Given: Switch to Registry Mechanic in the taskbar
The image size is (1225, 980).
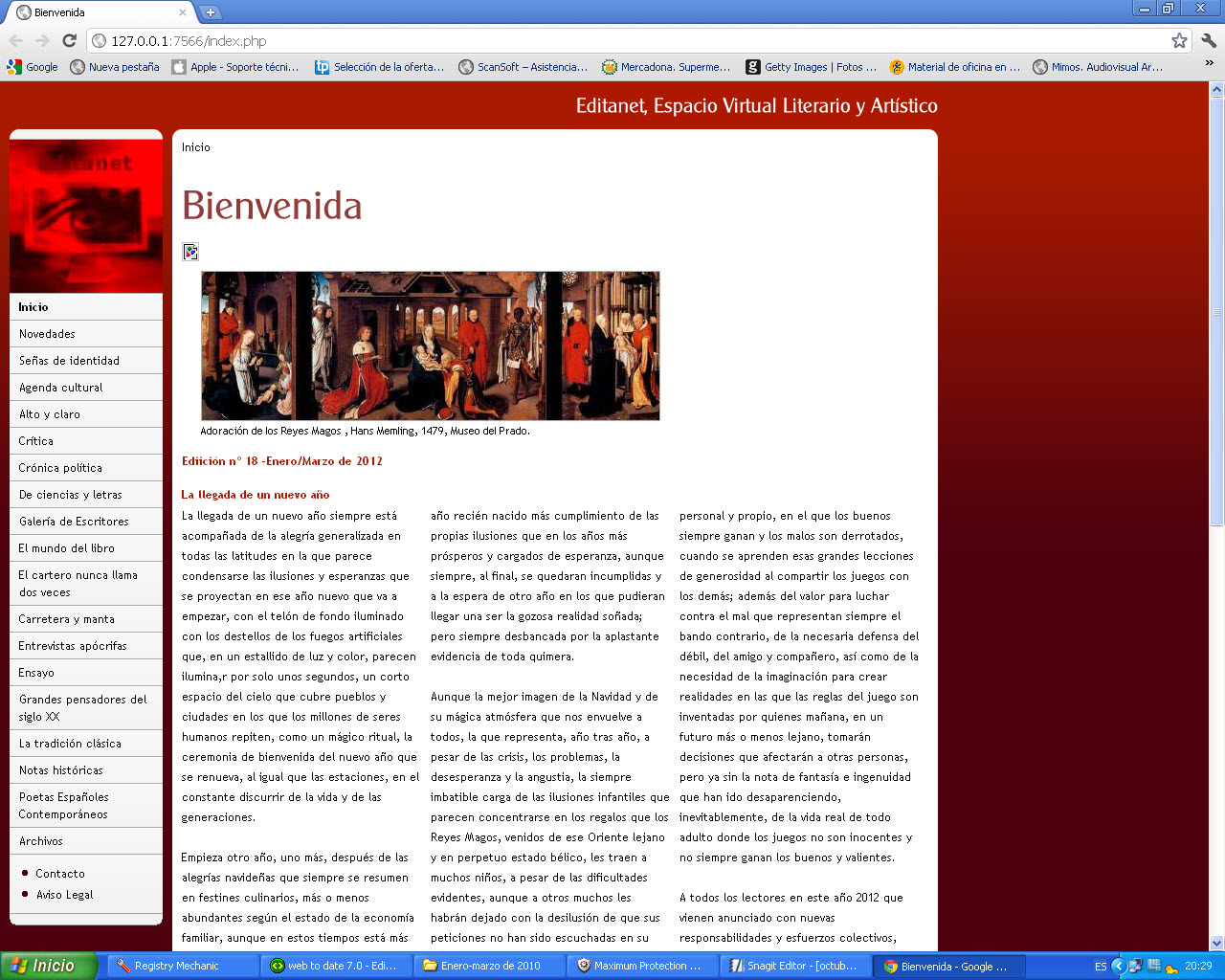Looking at the screenshot, I should tap(182, 966).
